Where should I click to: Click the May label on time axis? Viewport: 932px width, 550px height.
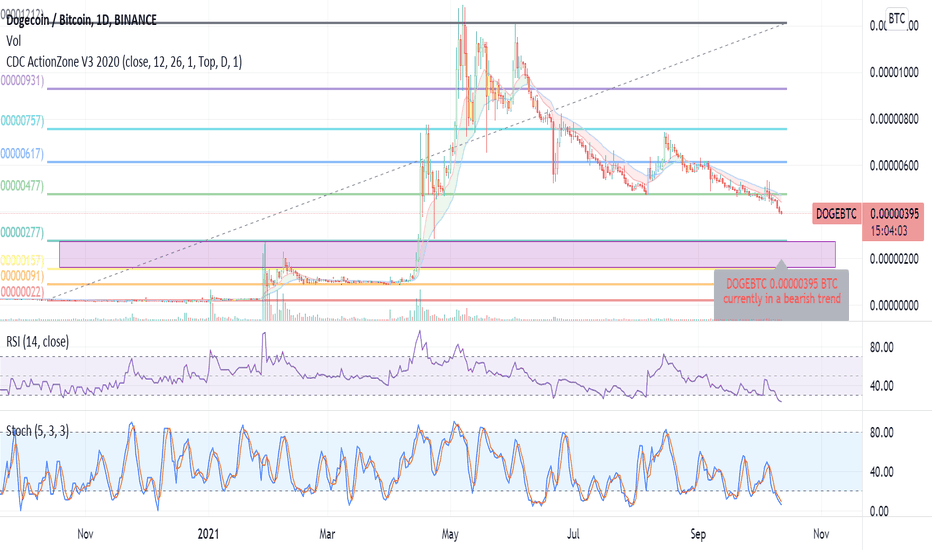[450, 534]
